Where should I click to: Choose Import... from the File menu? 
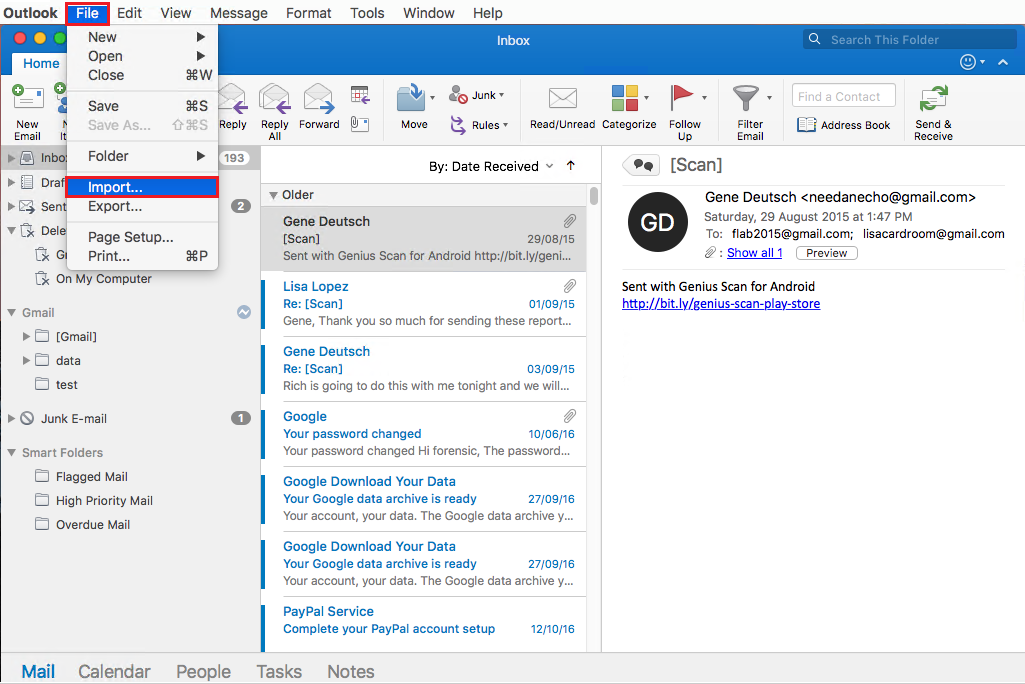tap(143, 187)
